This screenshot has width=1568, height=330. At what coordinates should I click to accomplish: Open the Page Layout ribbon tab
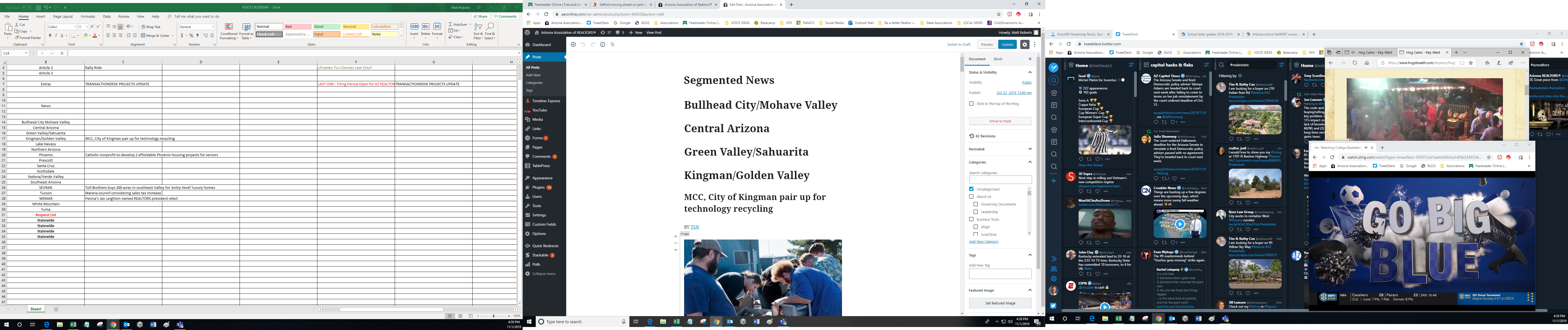[x=63, y=16]
